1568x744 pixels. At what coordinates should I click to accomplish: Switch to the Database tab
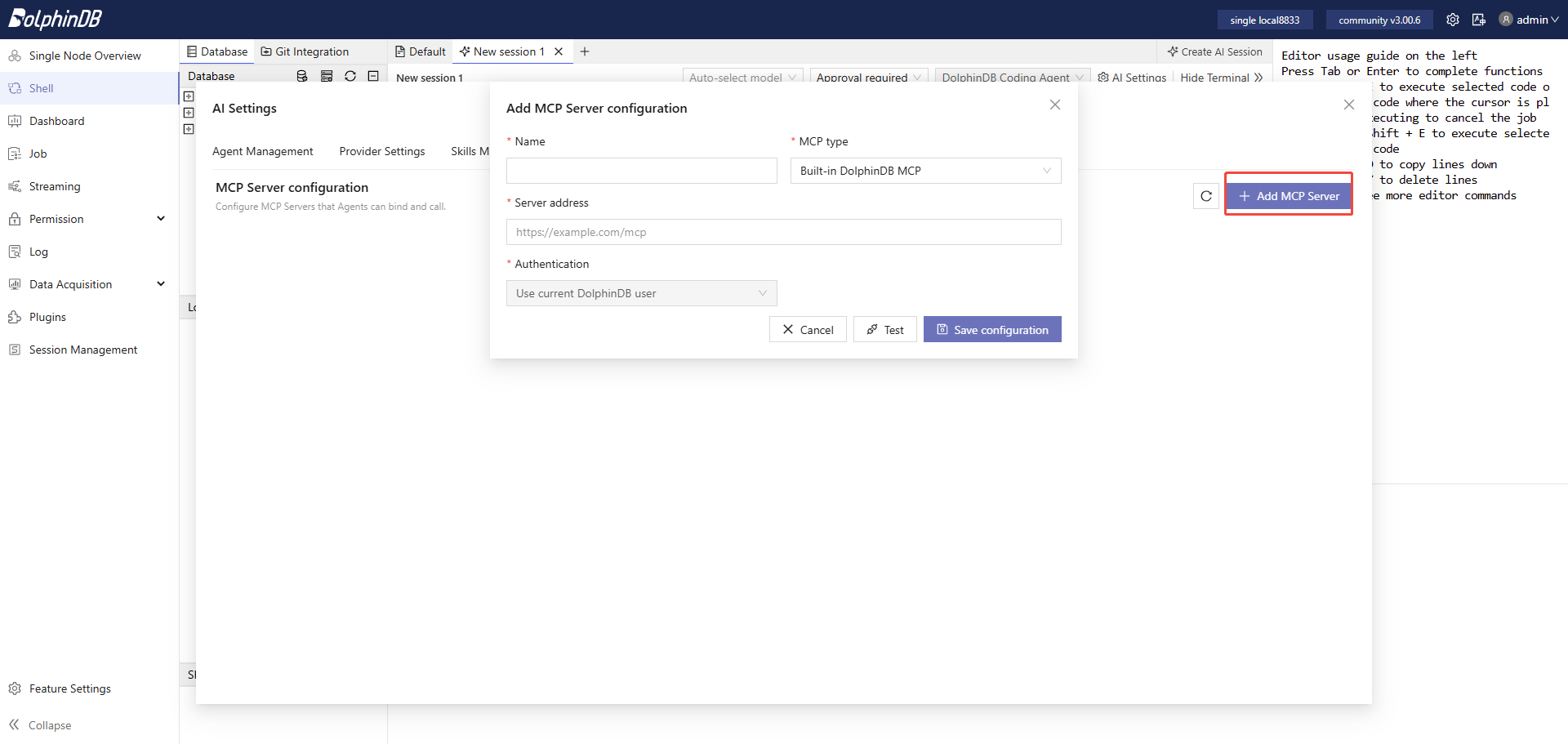click(217, 51)
